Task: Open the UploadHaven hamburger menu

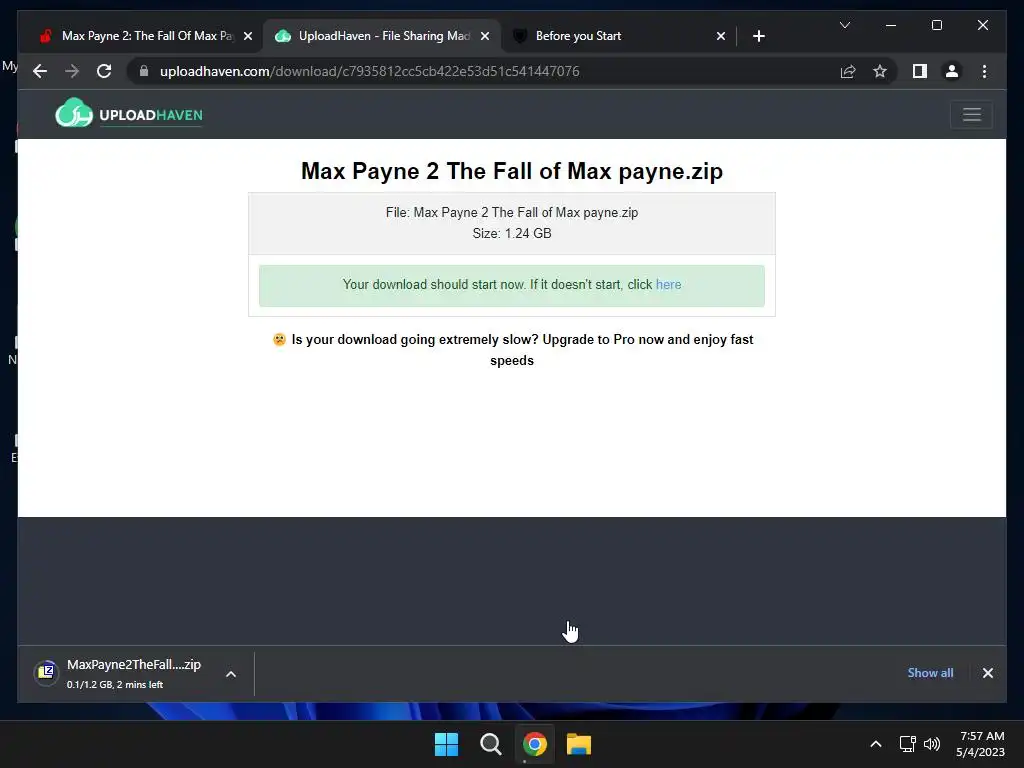Action: [971, 114]
